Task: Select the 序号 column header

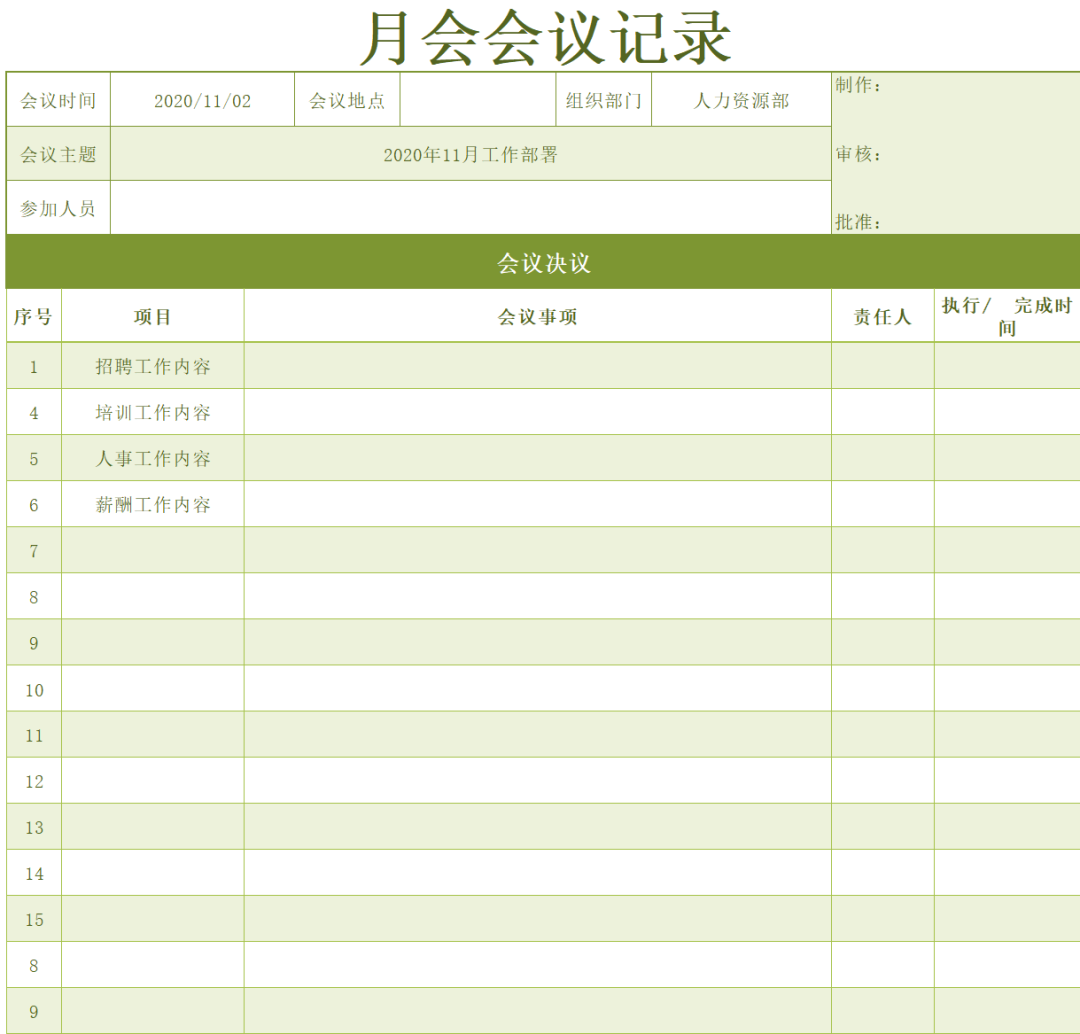Action: (x=34, y=316)
